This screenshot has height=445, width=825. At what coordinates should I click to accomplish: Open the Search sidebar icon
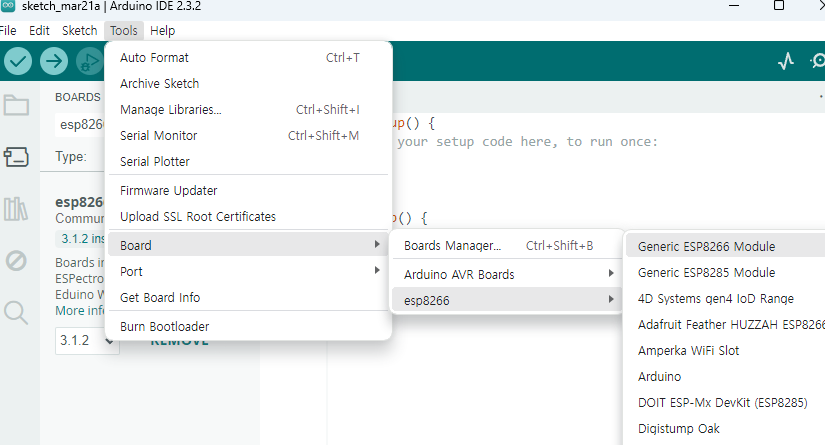16,312
